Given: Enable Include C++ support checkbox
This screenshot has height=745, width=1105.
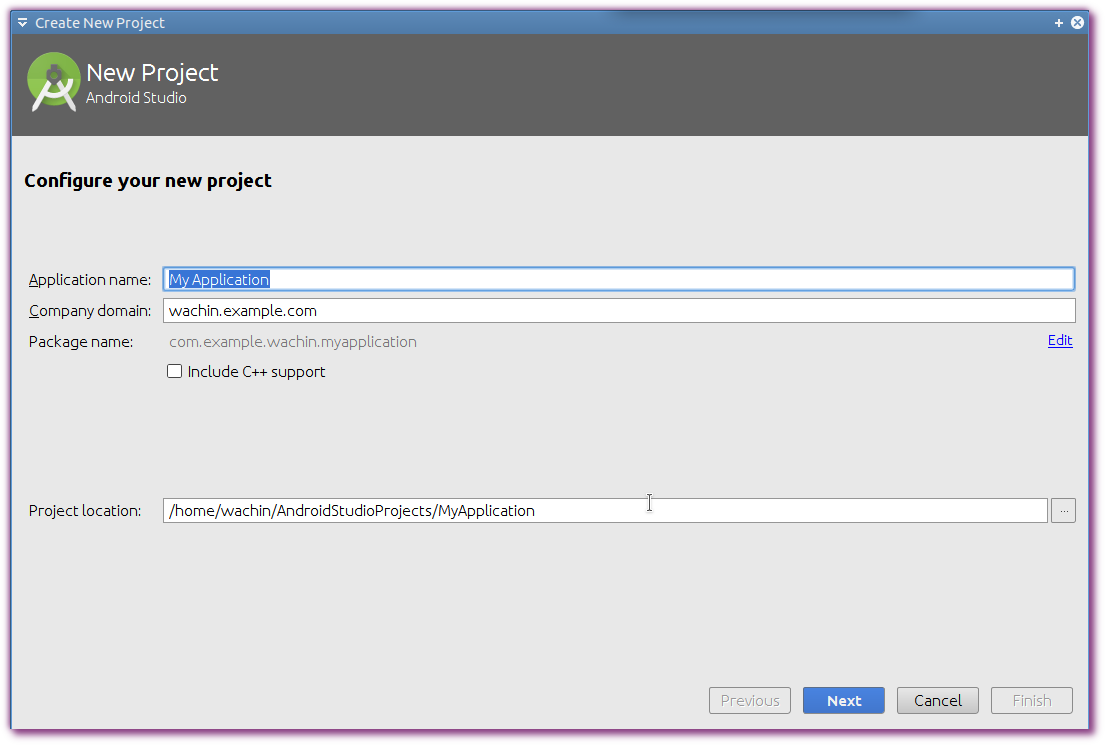Looking at the screenshot, I should [x=174, y=371].
